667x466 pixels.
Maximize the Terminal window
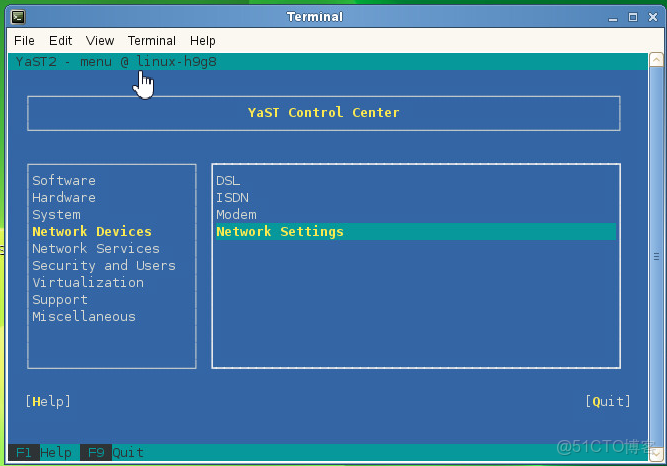(x=633, y=17)
